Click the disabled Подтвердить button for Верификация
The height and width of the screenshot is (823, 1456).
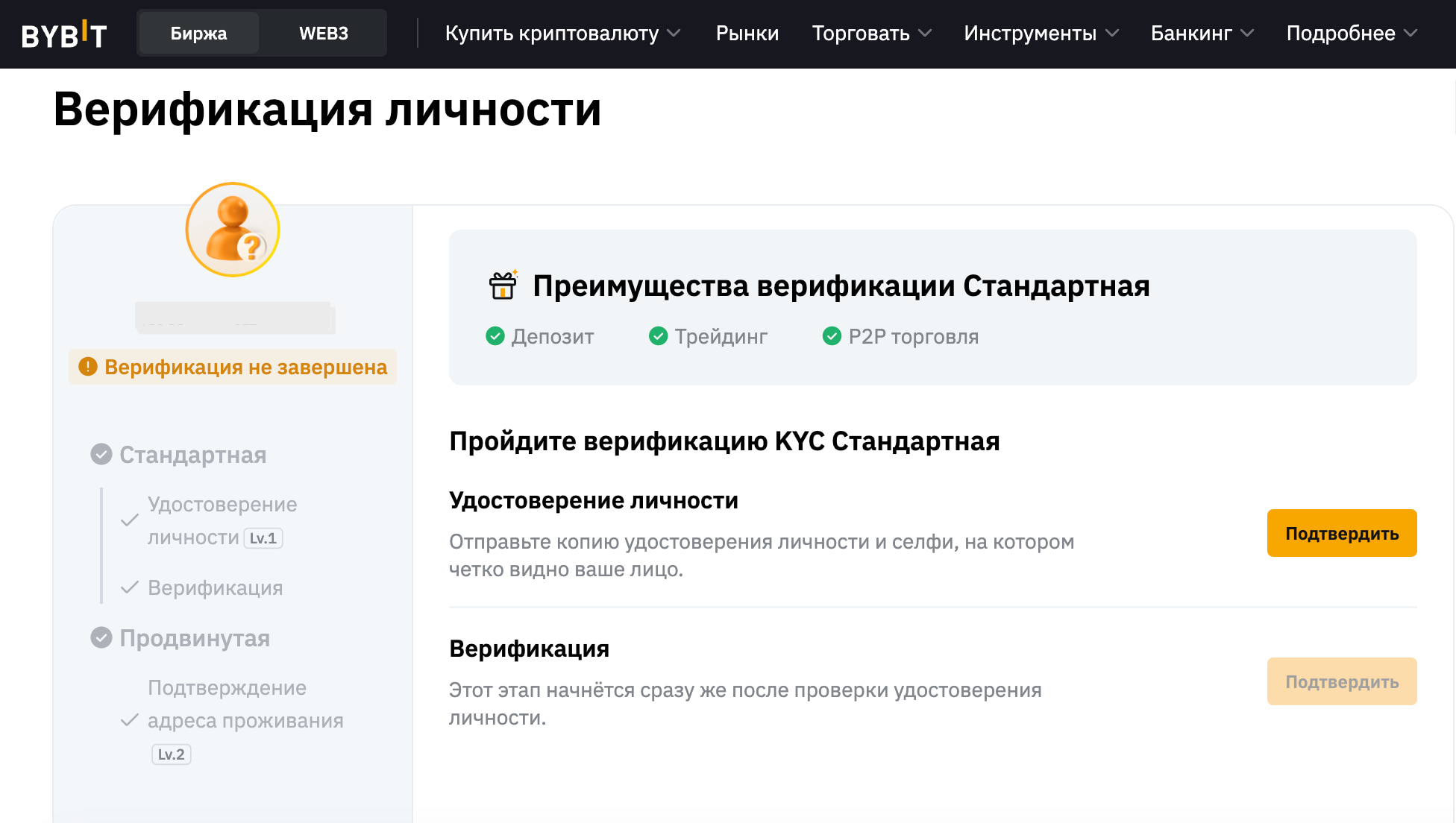tap(1342, 681)
